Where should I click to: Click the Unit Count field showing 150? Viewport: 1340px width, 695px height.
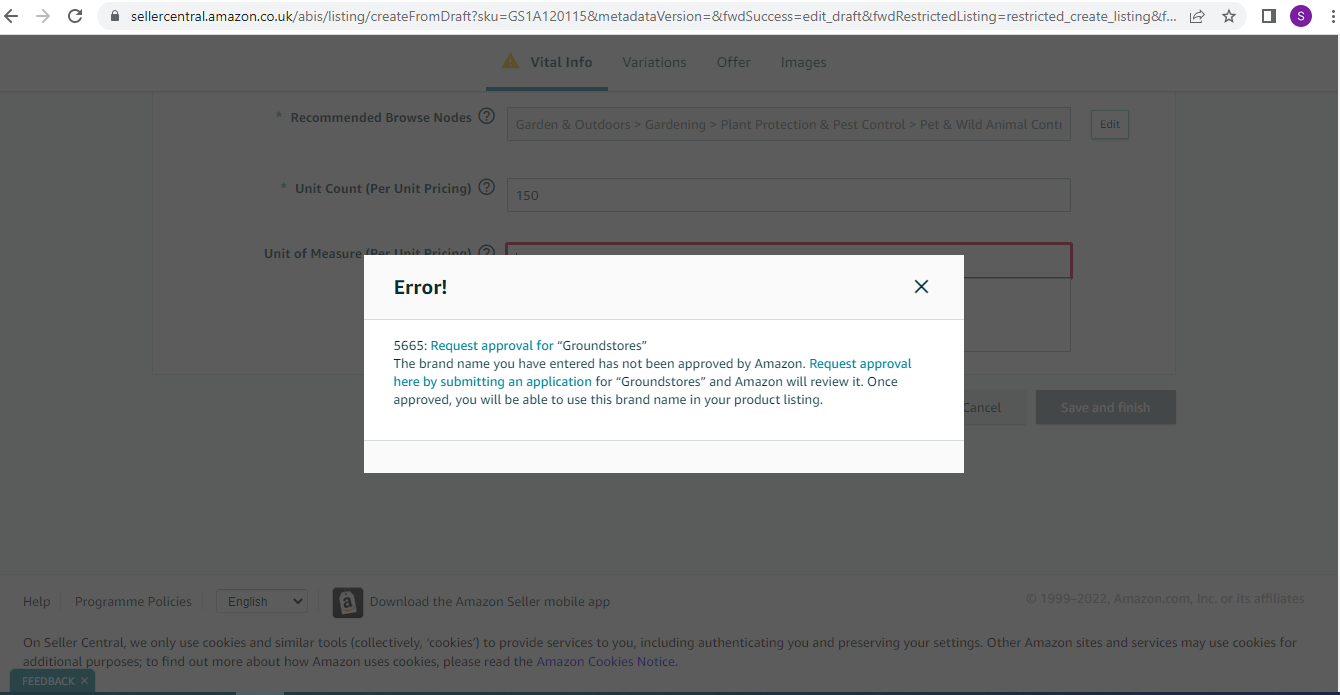point(788,195)
